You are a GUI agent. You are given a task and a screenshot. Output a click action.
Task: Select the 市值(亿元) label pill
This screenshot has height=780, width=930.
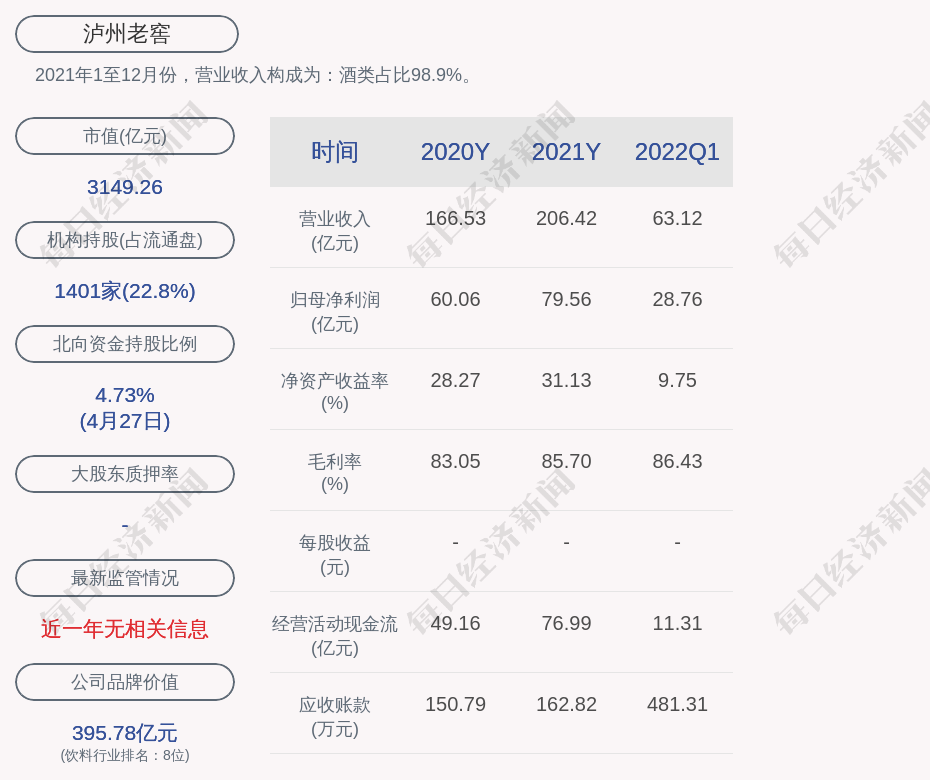(125, 136)
